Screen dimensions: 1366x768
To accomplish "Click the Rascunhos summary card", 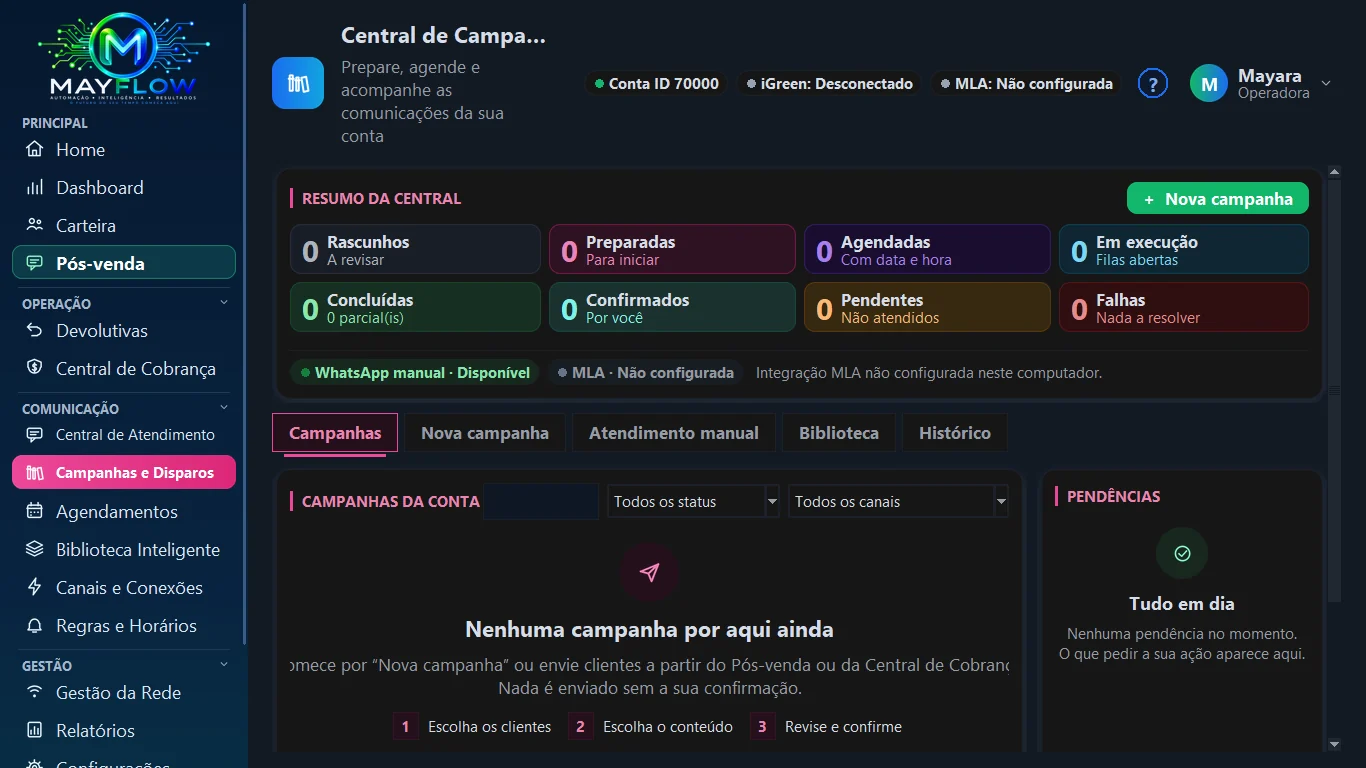I will (x=415, y=250).
